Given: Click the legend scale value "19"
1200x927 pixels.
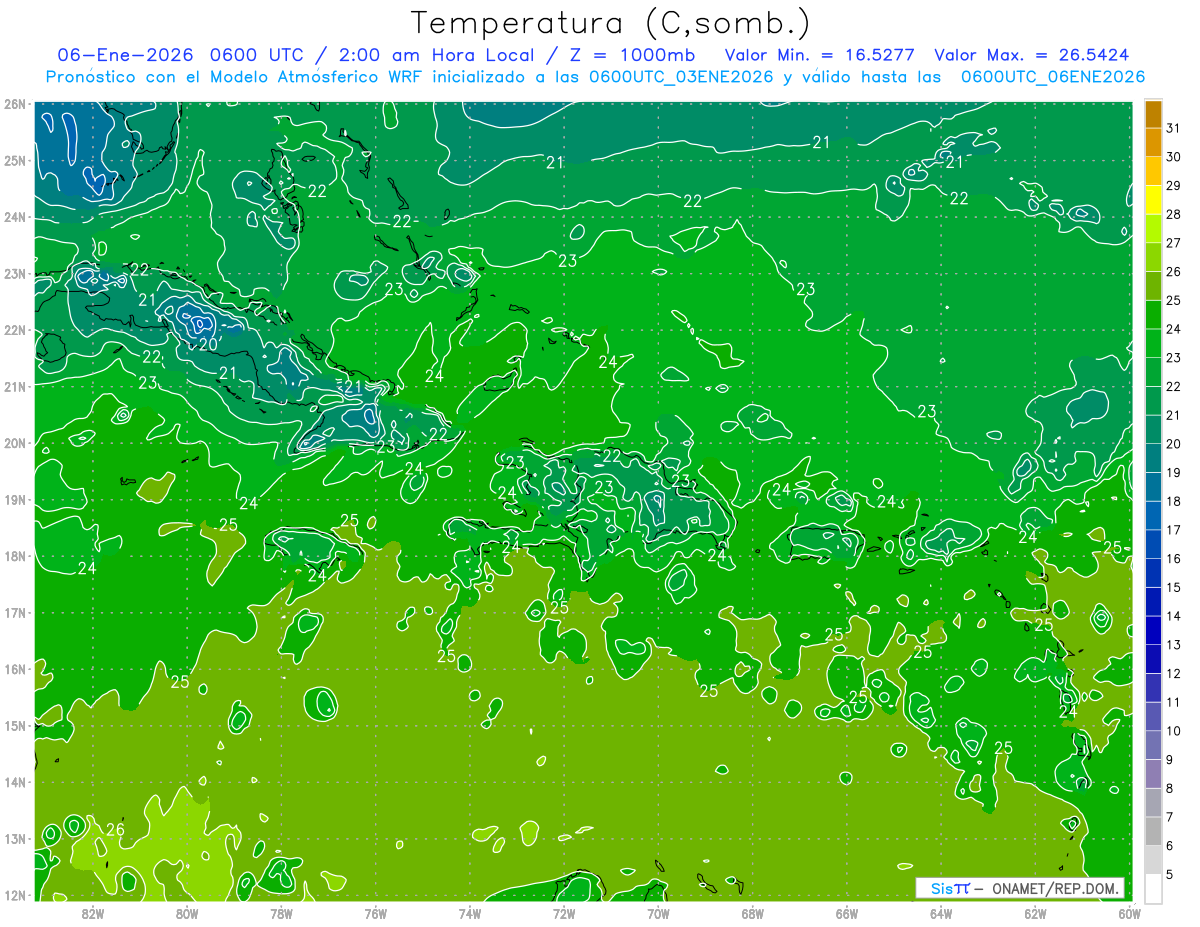Looking at the screenshot, I should pyautogui.click(x=1173, y=473).
